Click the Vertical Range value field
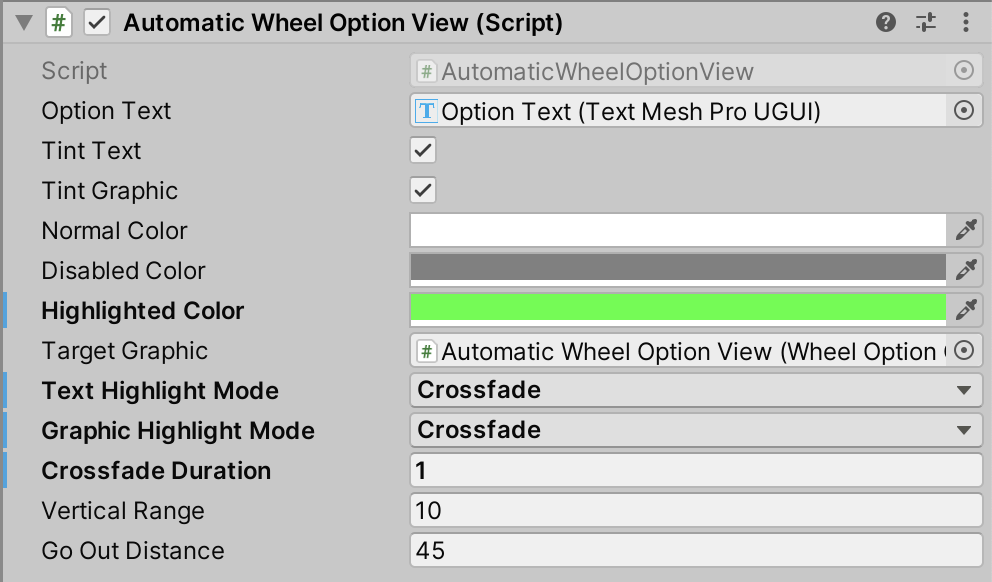 pos(696,511)
